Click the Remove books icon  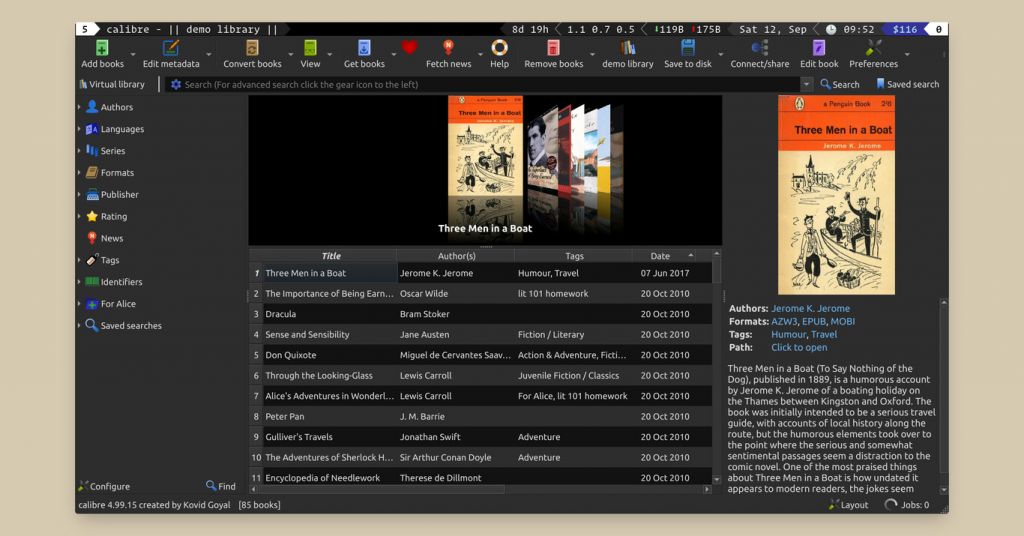pyautogui.click(x=553, y=49)
